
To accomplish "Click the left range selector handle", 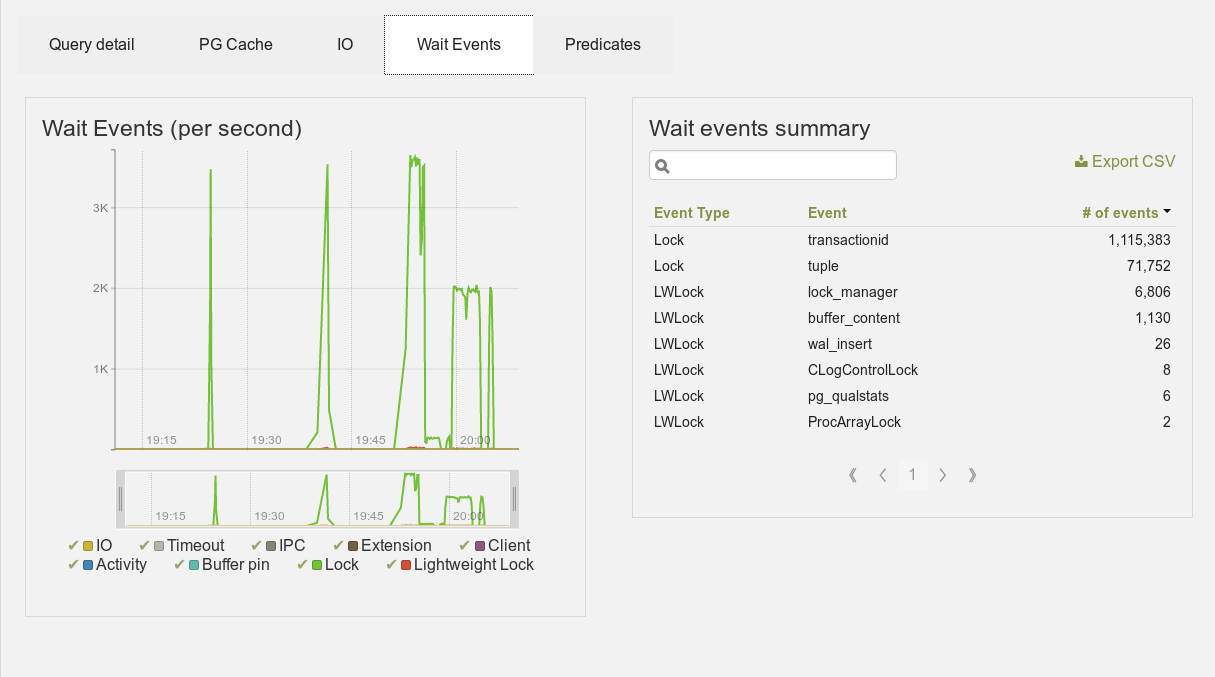I will point(121,498).
